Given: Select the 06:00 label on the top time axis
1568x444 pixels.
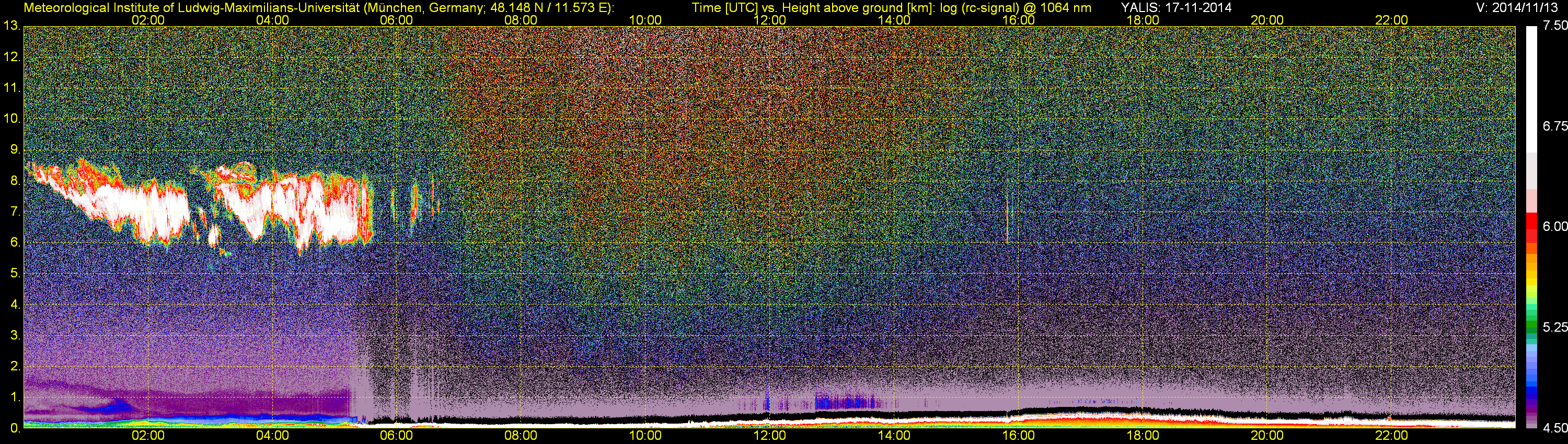Looking at the screenshot, I should pos(396,20).
